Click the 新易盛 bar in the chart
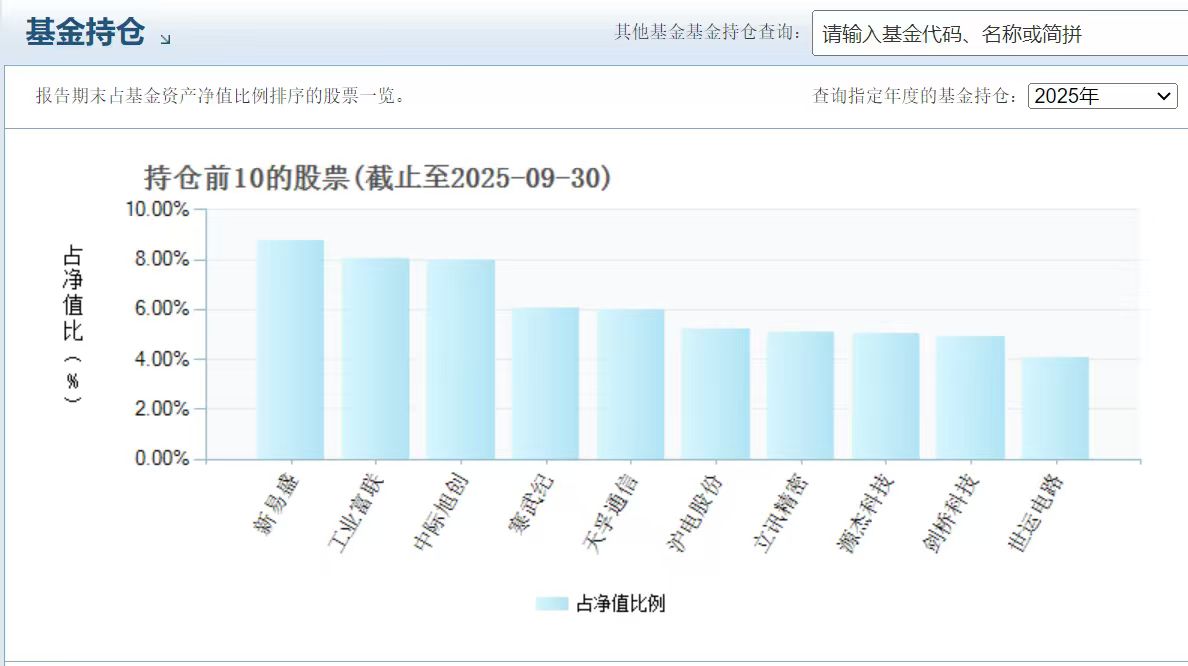 (x=290, y=349)
